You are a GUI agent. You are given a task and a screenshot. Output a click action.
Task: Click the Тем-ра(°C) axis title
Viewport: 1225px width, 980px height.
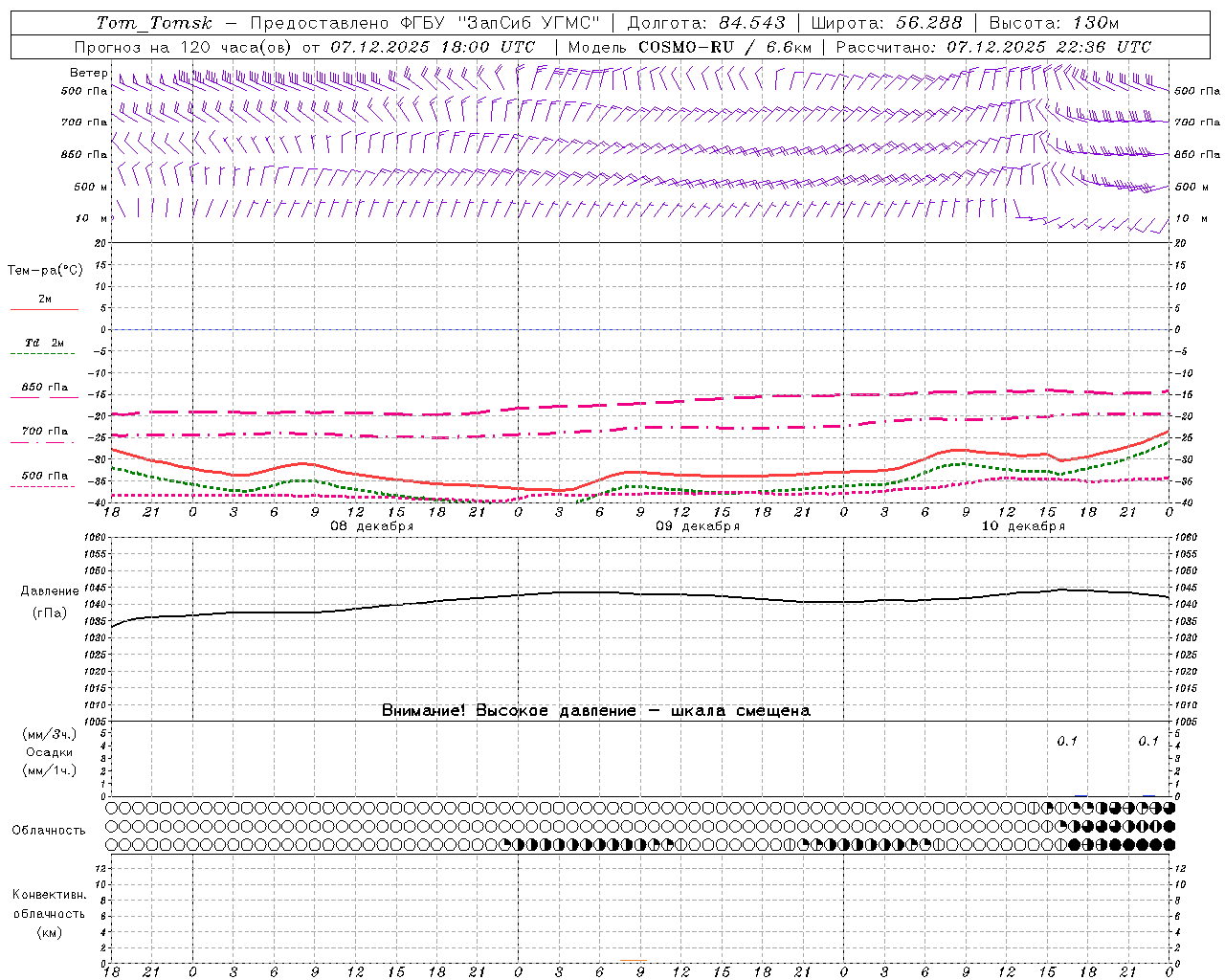45,271
